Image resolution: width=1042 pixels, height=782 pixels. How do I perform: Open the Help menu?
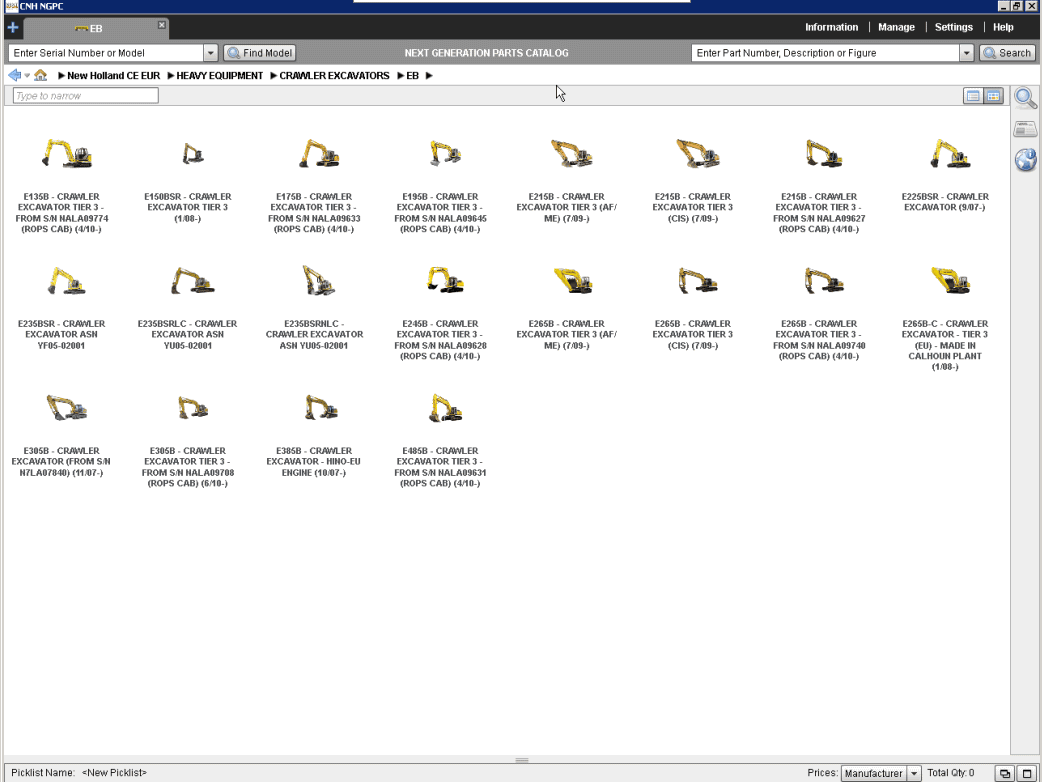click(1003, 27)
